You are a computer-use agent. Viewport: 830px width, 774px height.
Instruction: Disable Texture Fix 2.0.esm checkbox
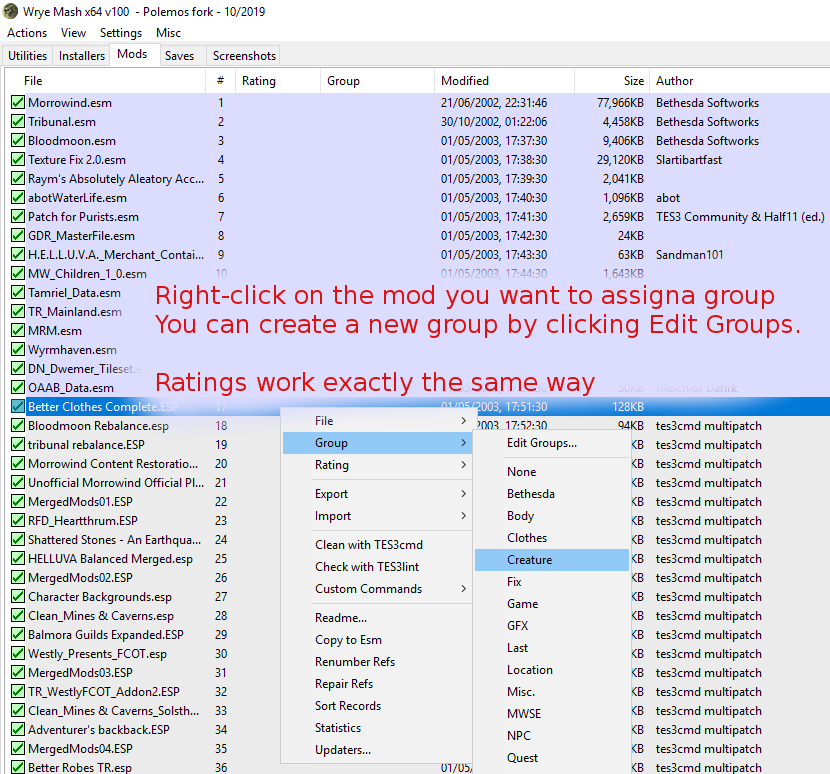17,160
